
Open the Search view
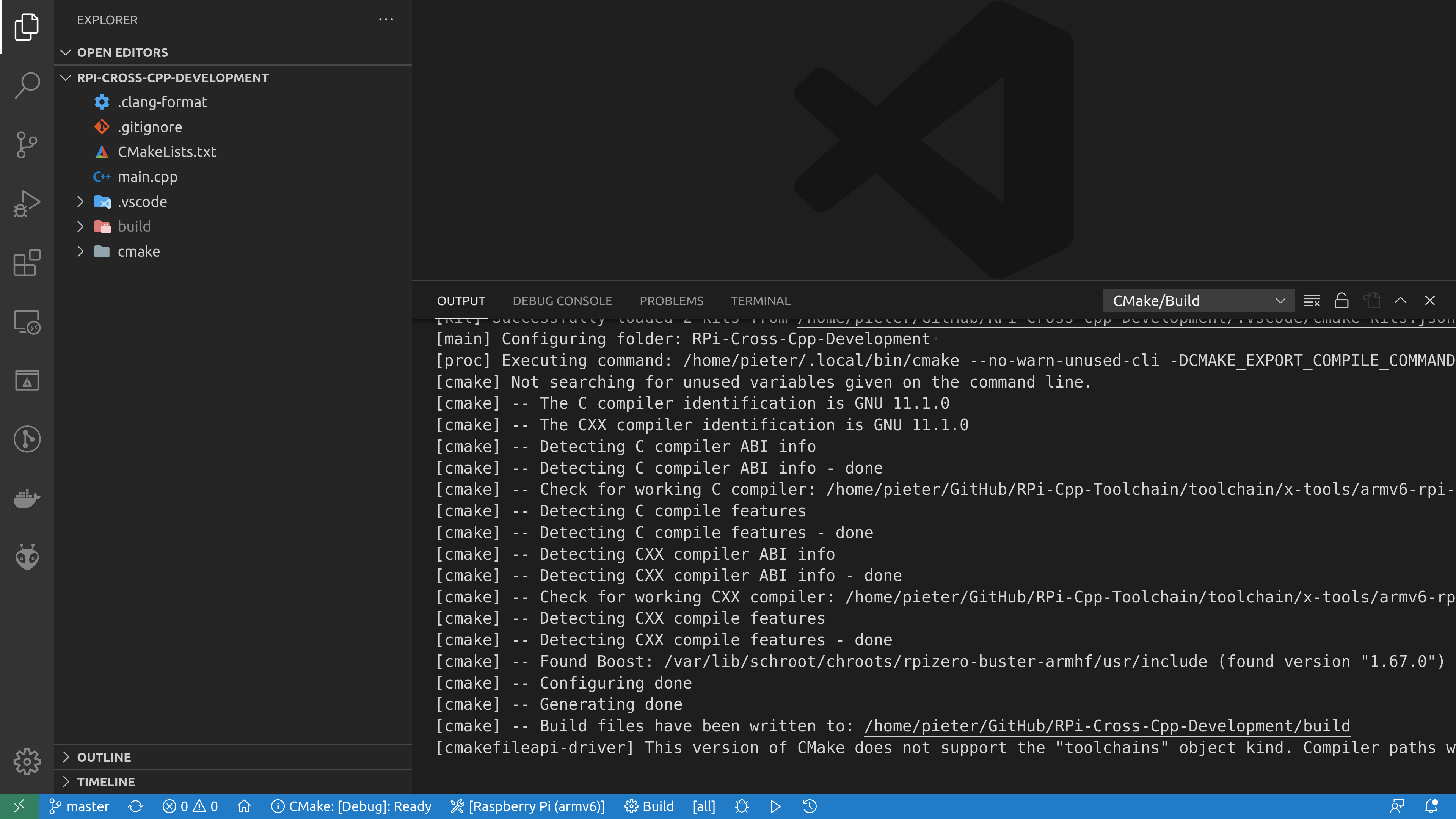coord(27,85)
